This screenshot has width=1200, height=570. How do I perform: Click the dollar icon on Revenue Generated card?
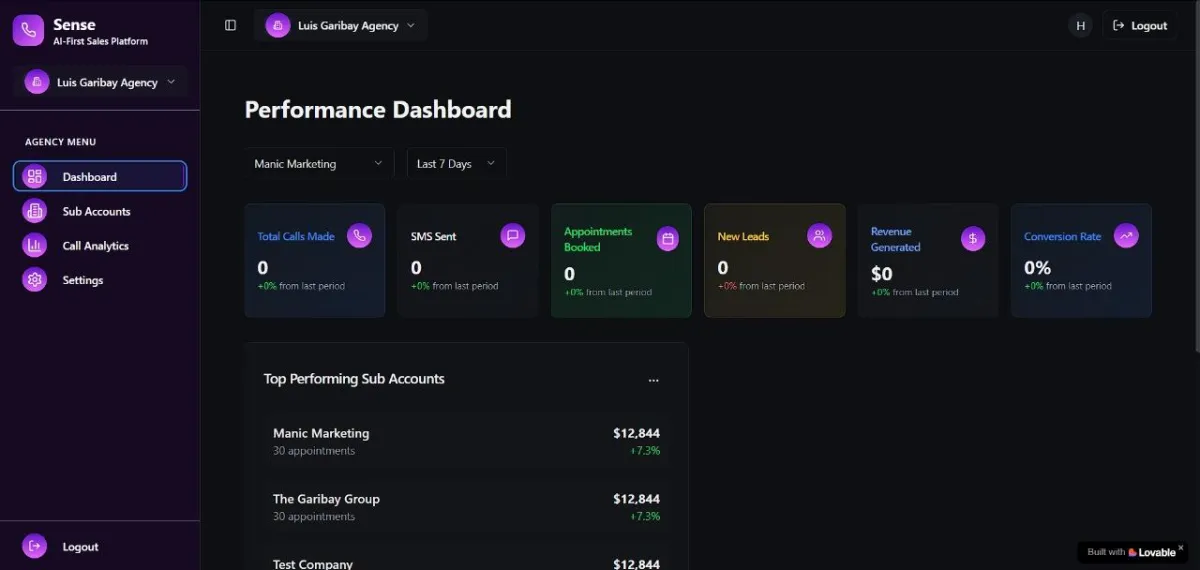[973, 239]
